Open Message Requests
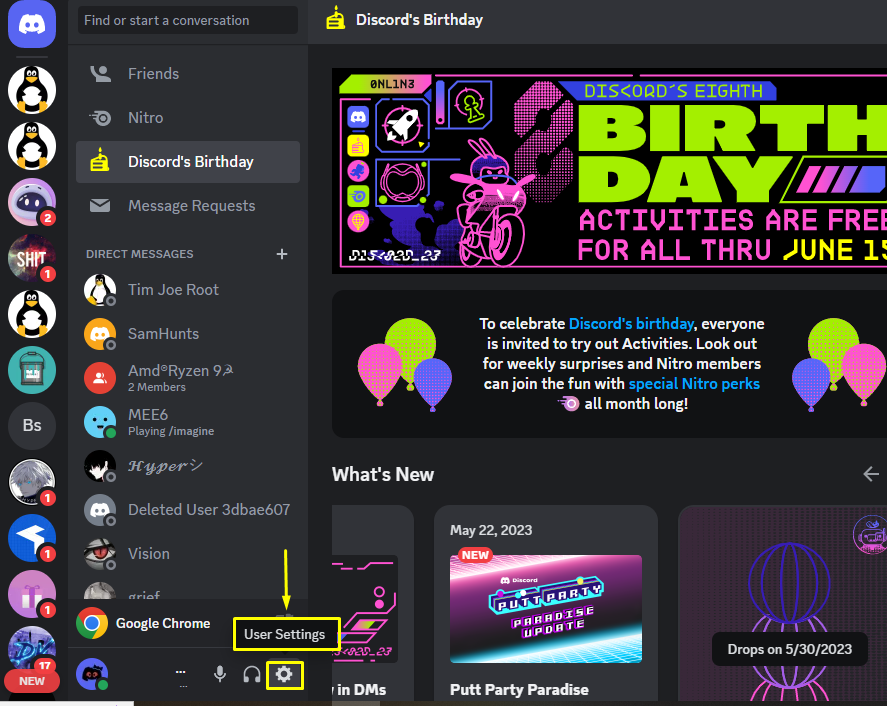887x706 pixels. click(188, 206)
